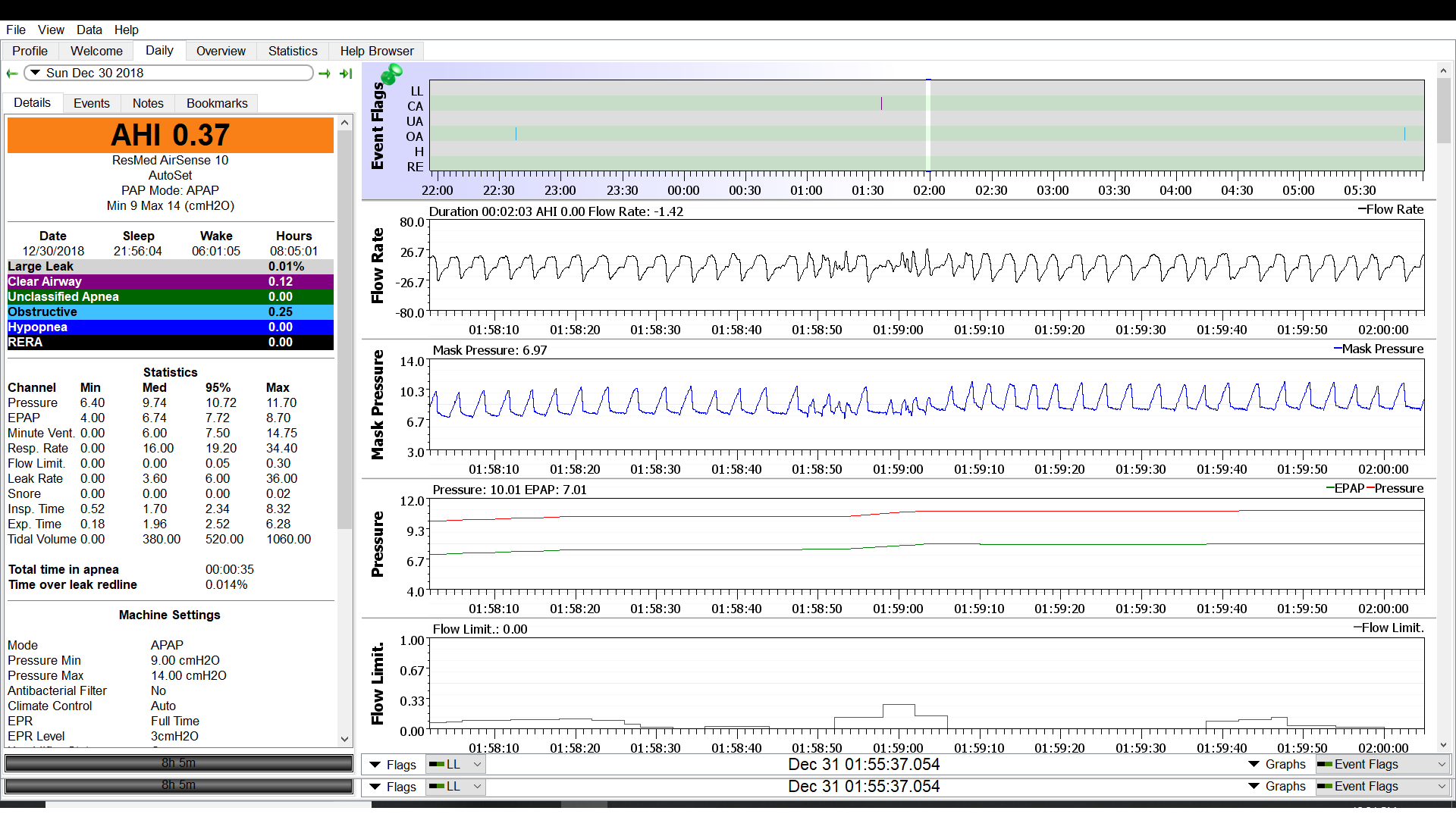Screen dimensions: 1456x839
Task: Click the light blue Obstructive row
Action: [171, 311]
